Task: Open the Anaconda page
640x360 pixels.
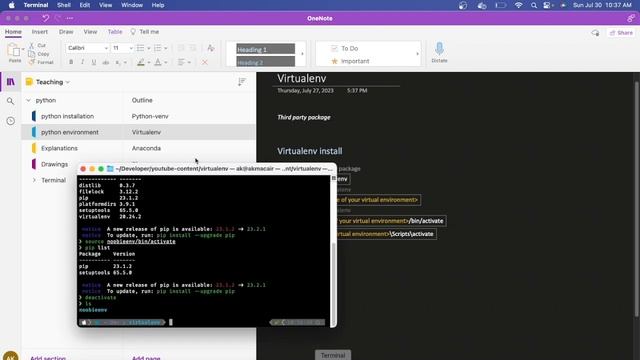Action: click(x=189, y=148)
